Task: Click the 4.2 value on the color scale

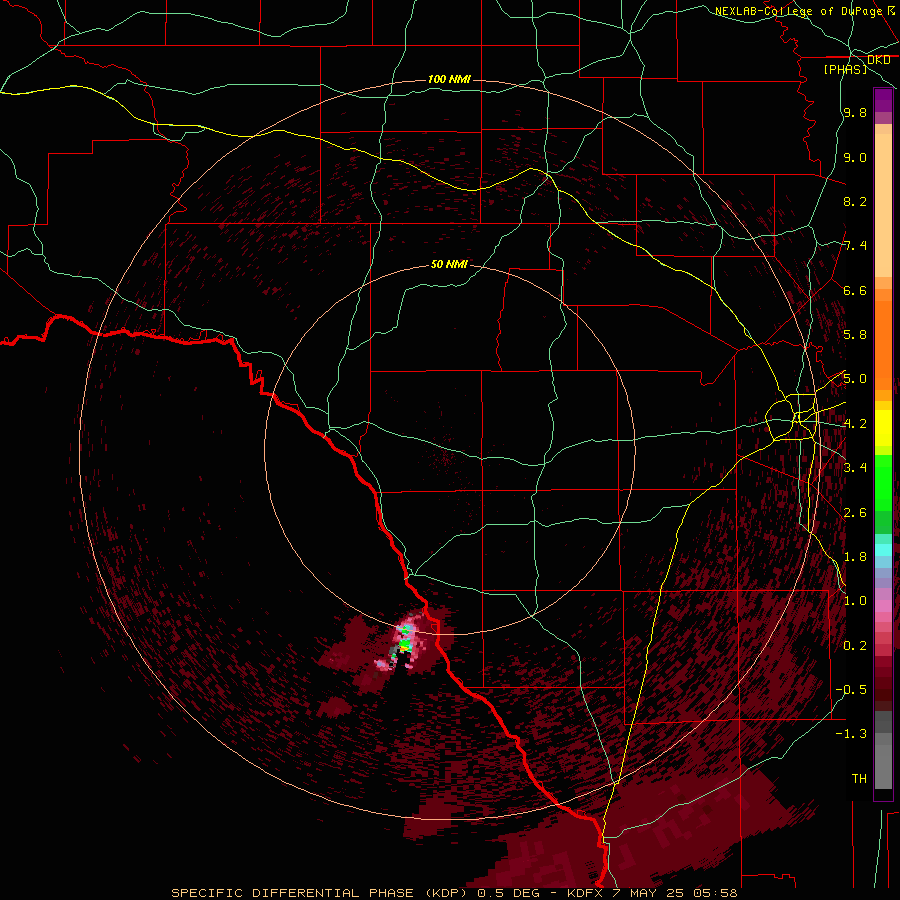Action: (x=855, y=424)
